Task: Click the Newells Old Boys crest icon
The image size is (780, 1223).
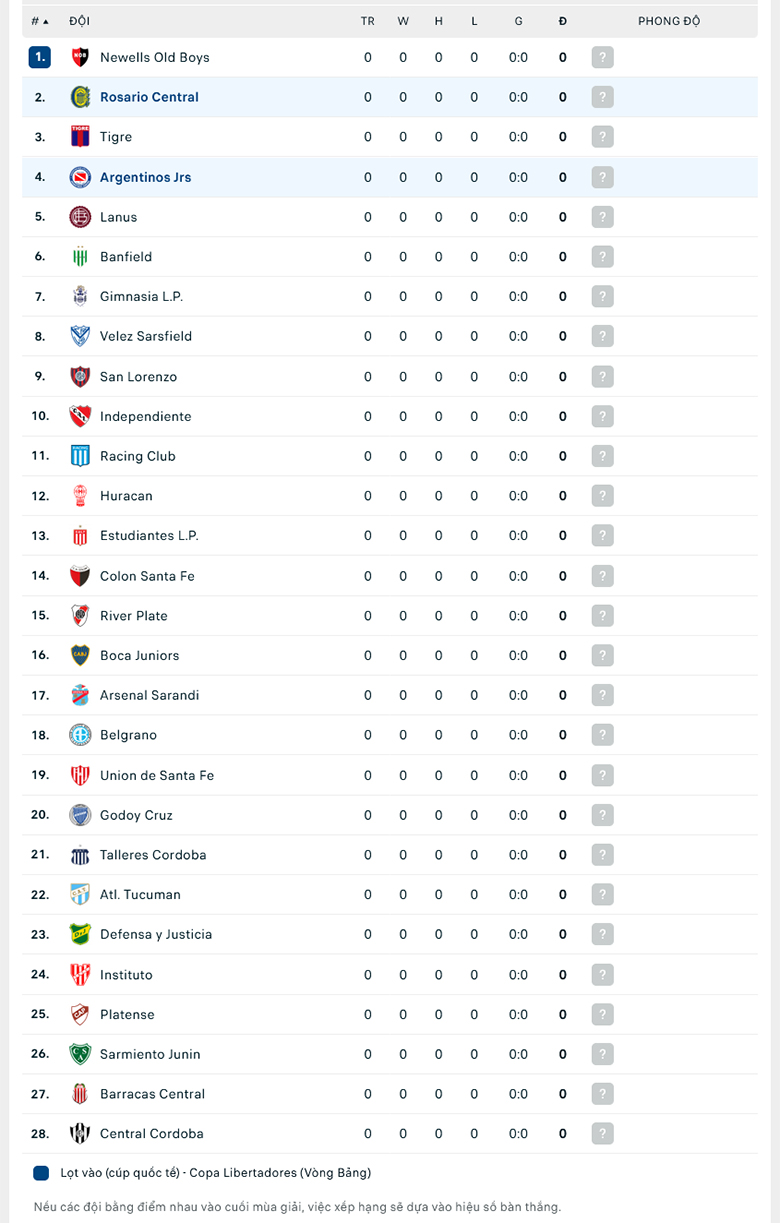Action: [x=80, y=57]
